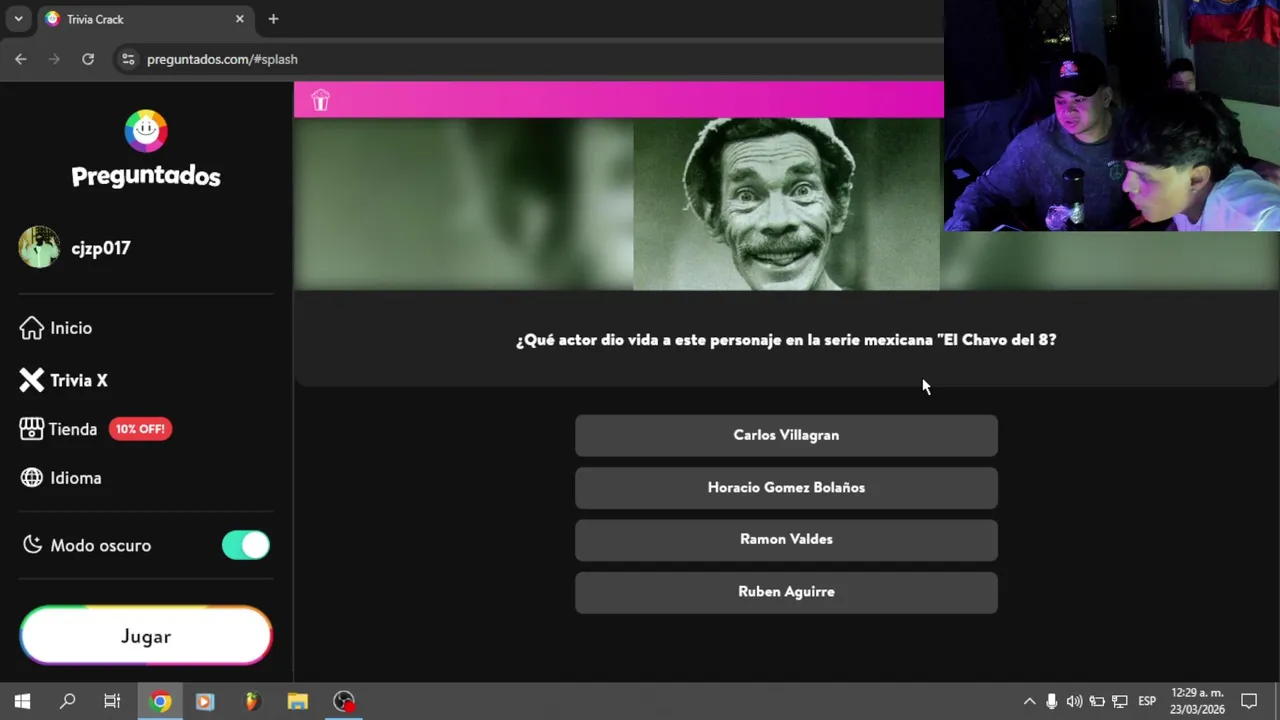Open the notifications action center icon
The height and width of the screenshot is (720, 1280).
[1249, 701]
